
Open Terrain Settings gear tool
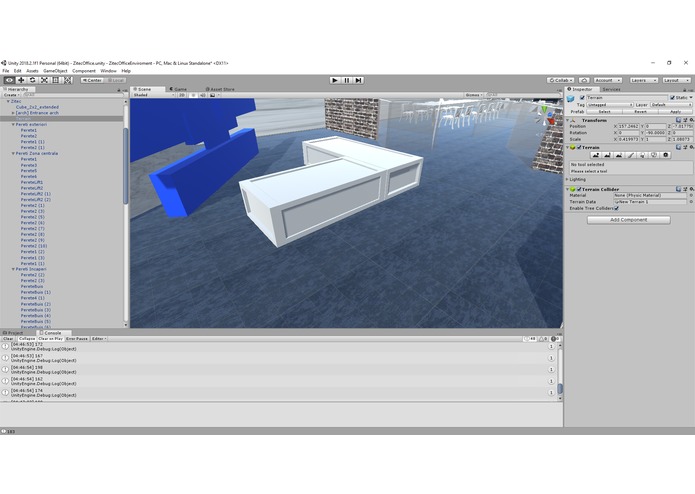coord(665,155)
